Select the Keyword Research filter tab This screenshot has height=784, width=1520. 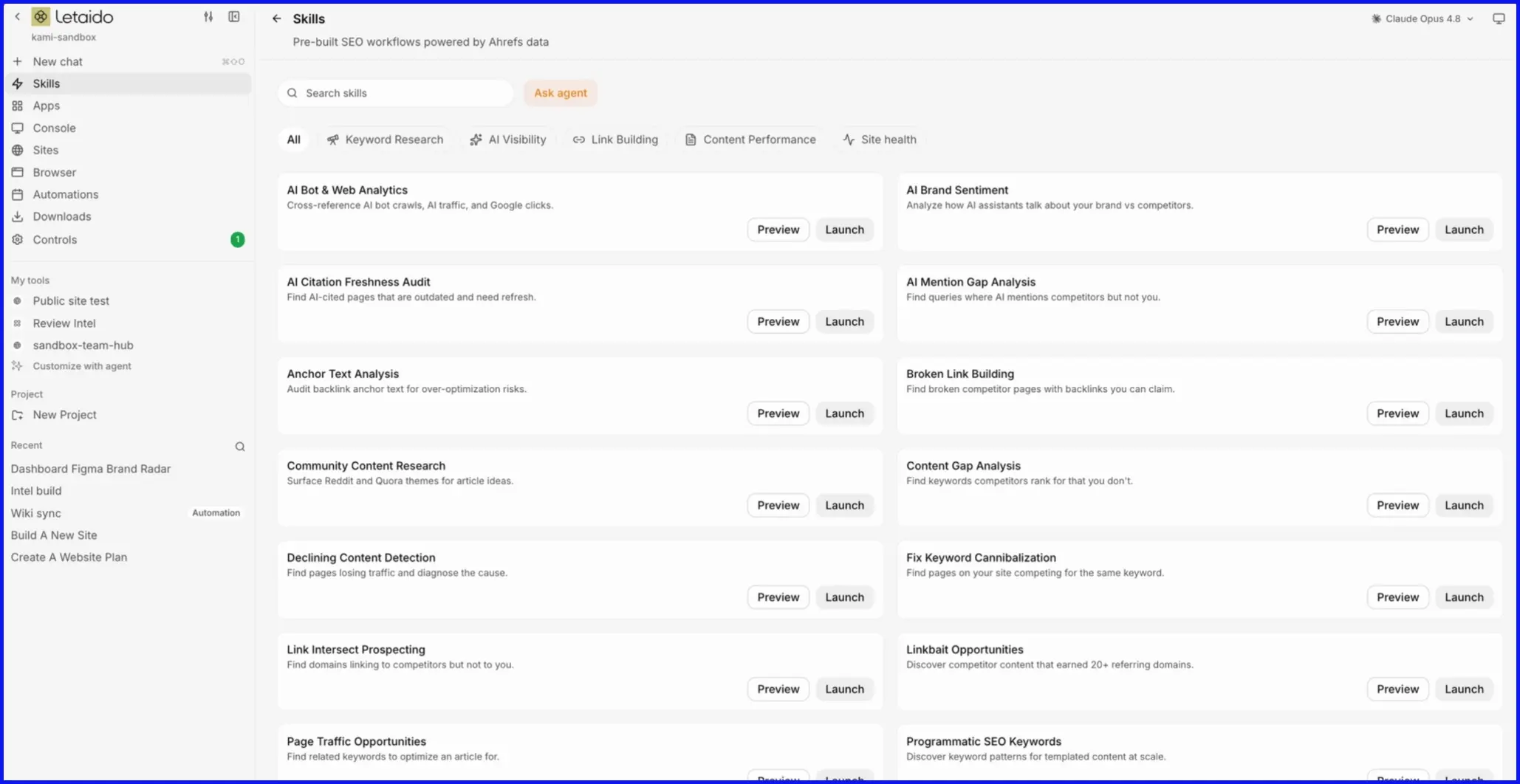[385, 140]
